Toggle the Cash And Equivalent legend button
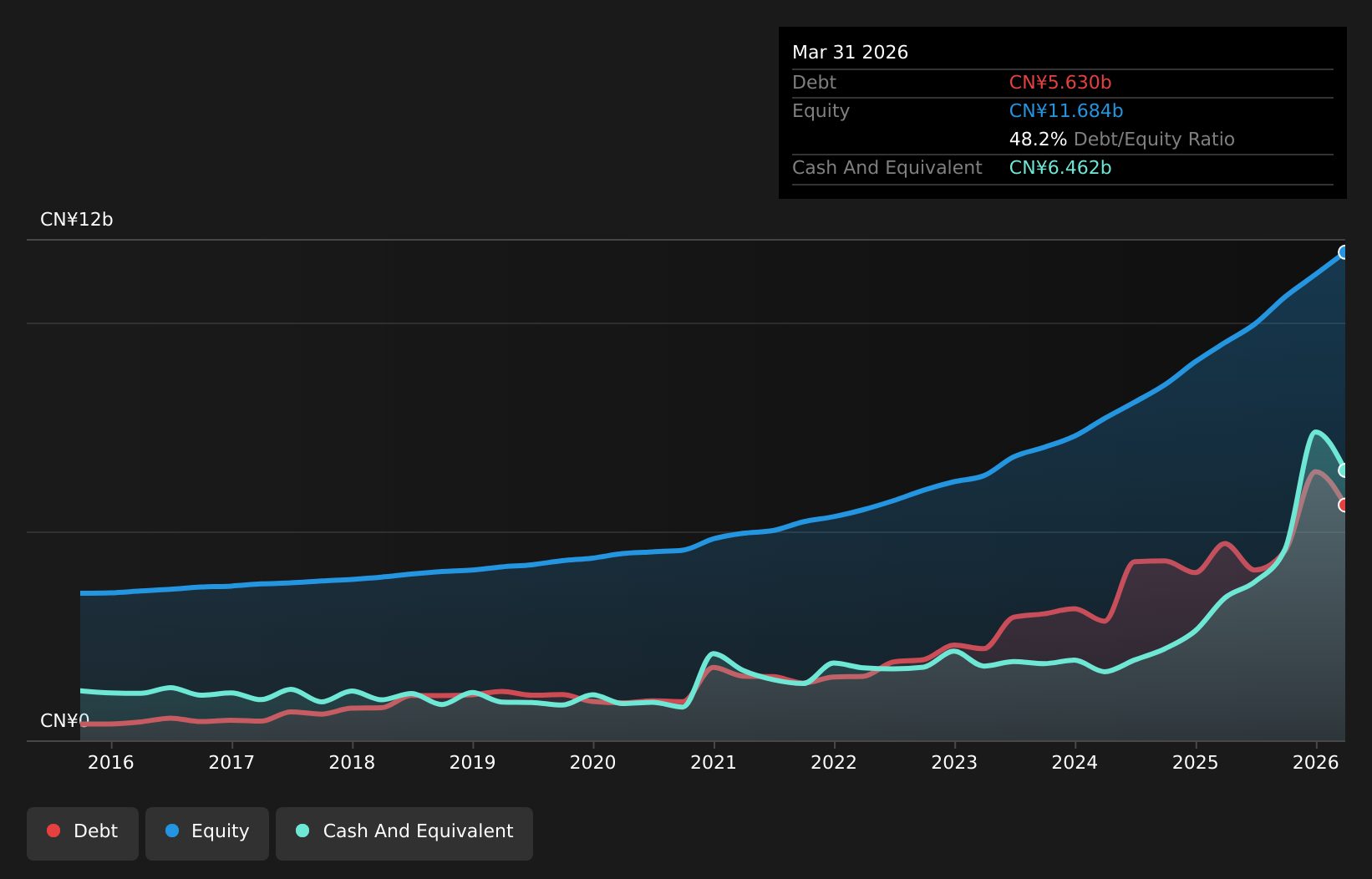Viewport: 1372px width, 879px height. point(404,833)
